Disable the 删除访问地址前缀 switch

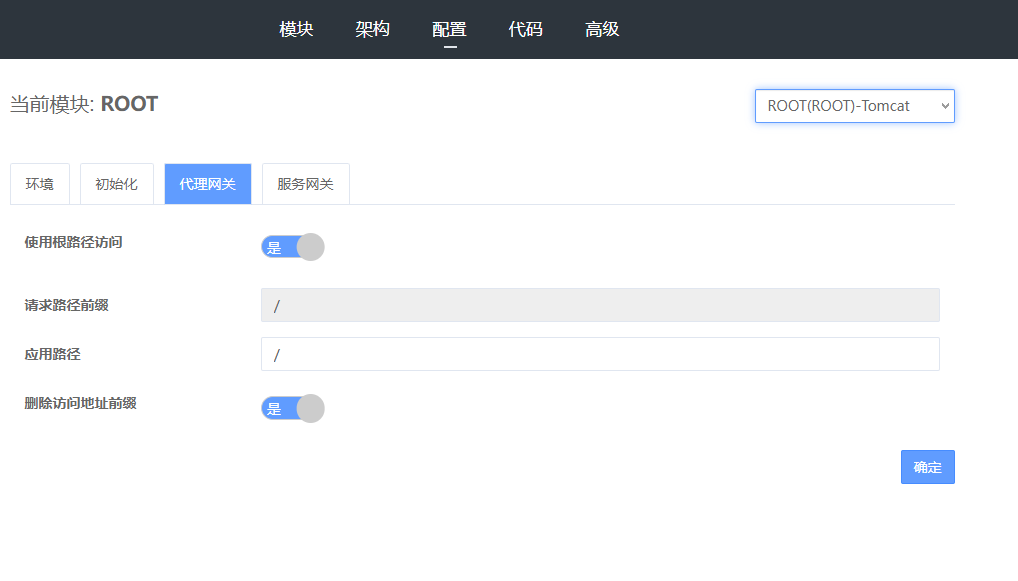292,408
